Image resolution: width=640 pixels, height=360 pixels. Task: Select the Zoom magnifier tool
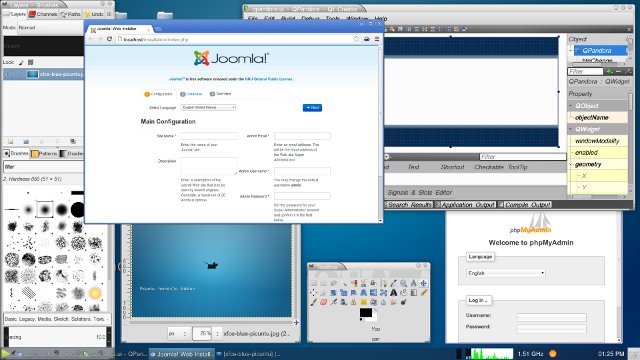click(x=403, y=283)
